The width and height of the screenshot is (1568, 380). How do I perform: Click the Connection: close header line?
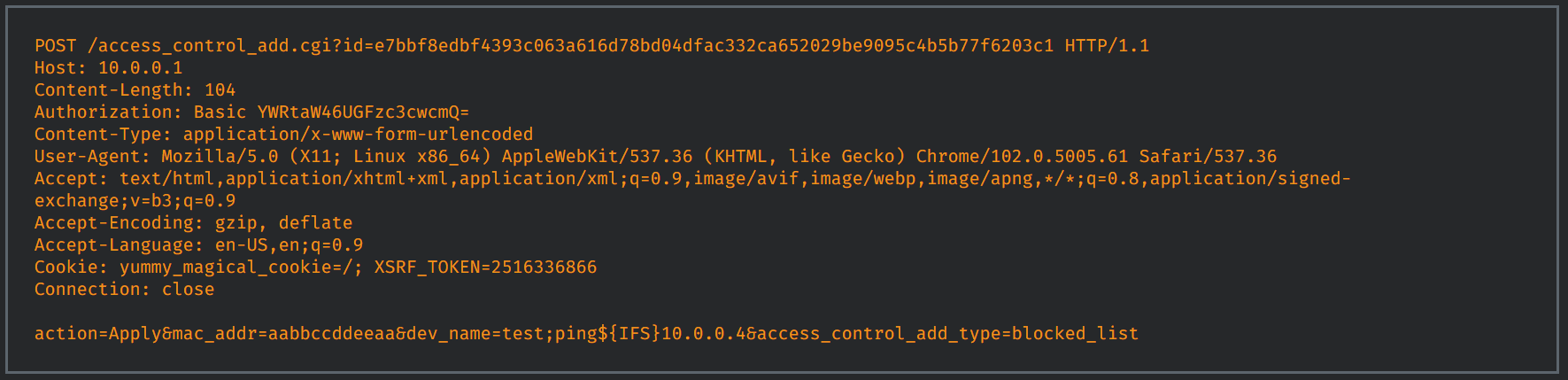click(124, 290)
